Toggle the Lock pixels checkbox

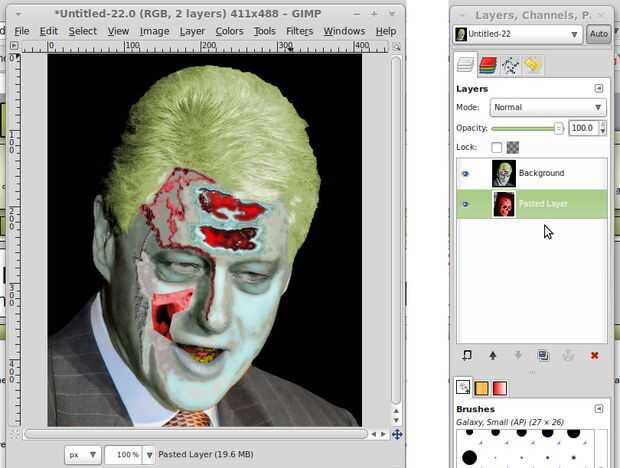point(496,147)
